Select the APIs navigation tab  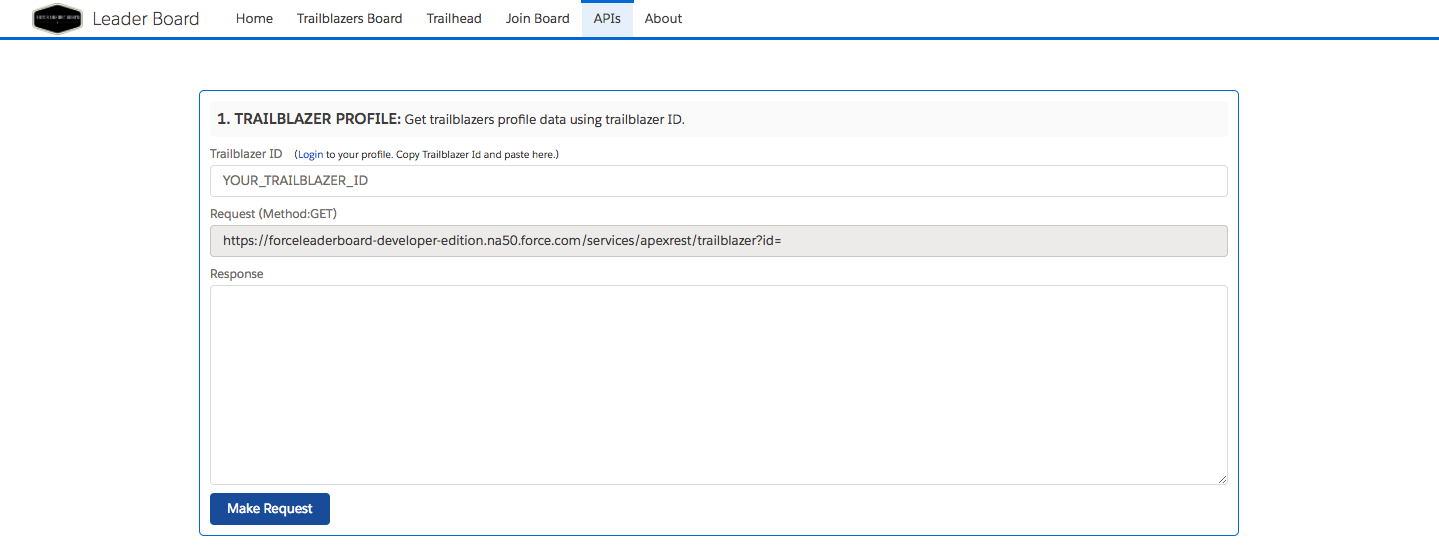pos(607,19)
